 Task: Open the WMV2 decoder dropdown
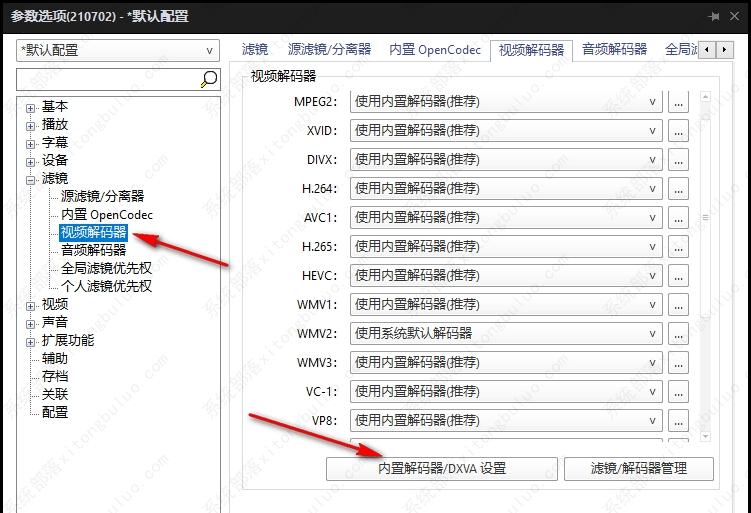coord(506,334)
